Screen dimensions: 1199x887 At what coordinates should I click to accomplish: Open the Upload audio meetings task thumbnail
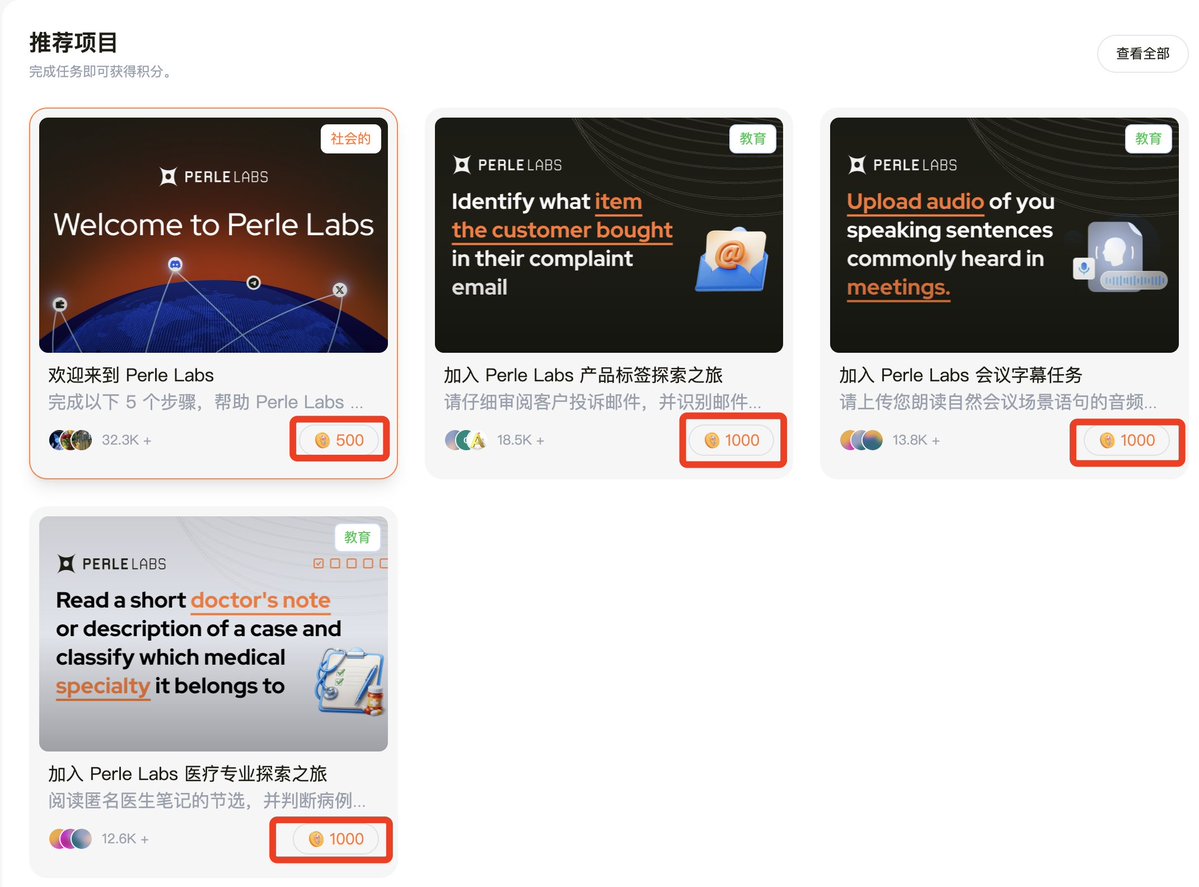1004,235
